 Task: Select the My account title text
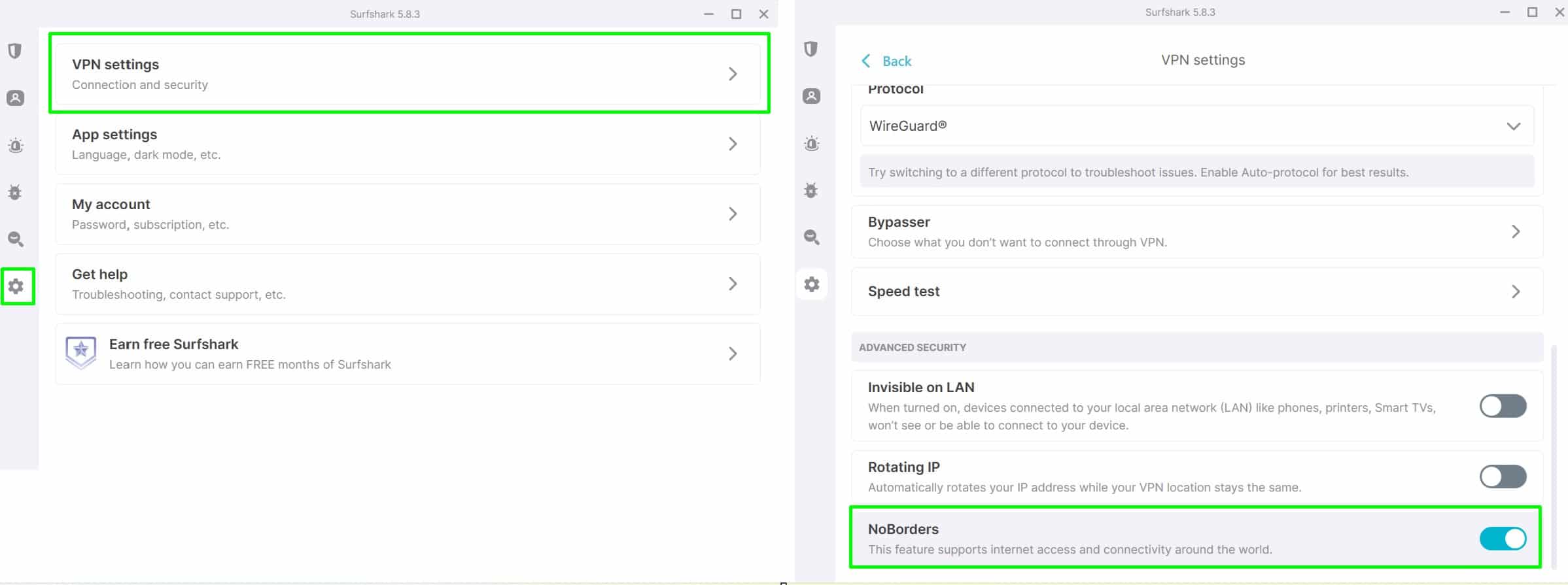(111, 204)
